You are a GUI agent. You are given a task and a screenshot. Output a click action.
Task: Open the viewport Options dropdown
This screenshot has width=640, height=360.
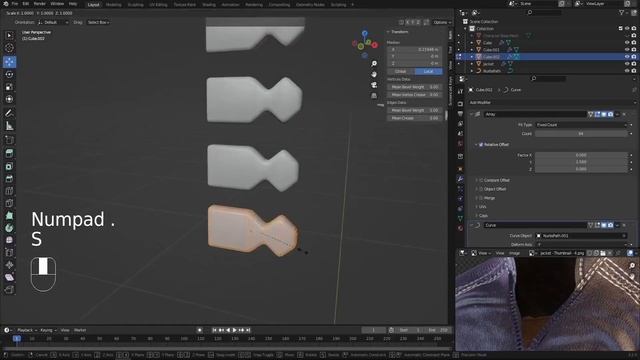(442, 22)
